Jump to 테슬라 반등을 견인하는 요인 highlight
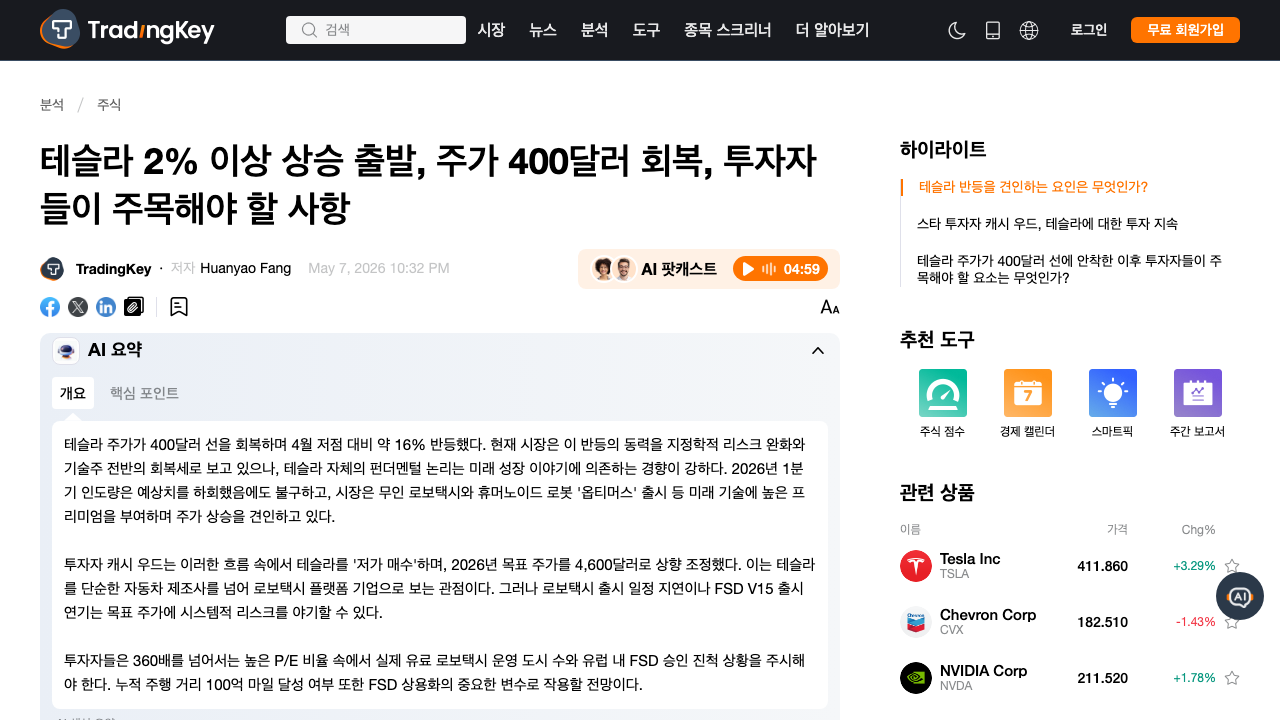The image size is (1280, 720). coord(1033,187)
